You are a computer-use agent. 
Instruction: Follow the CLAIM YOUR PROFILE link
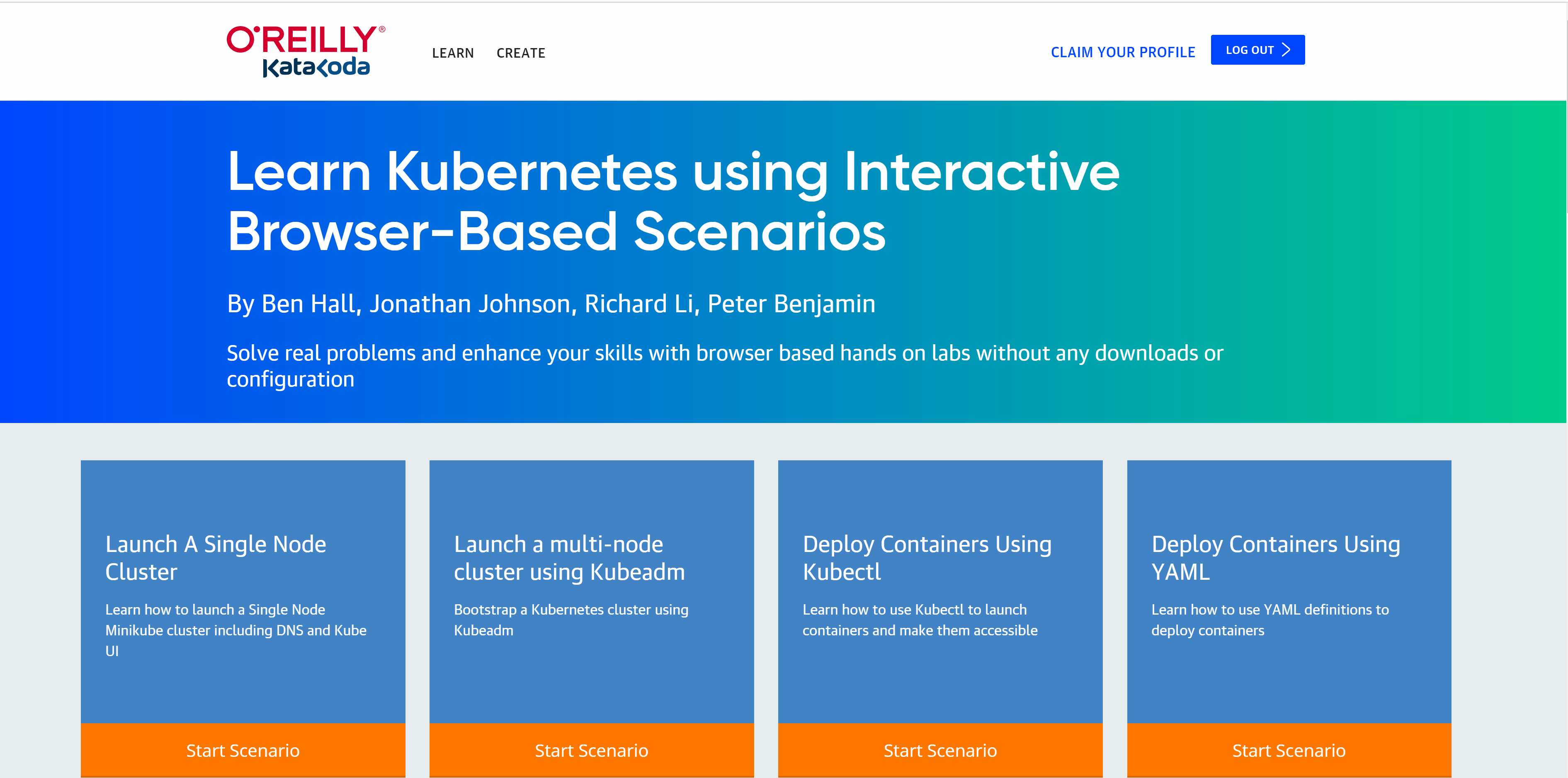1123,52
